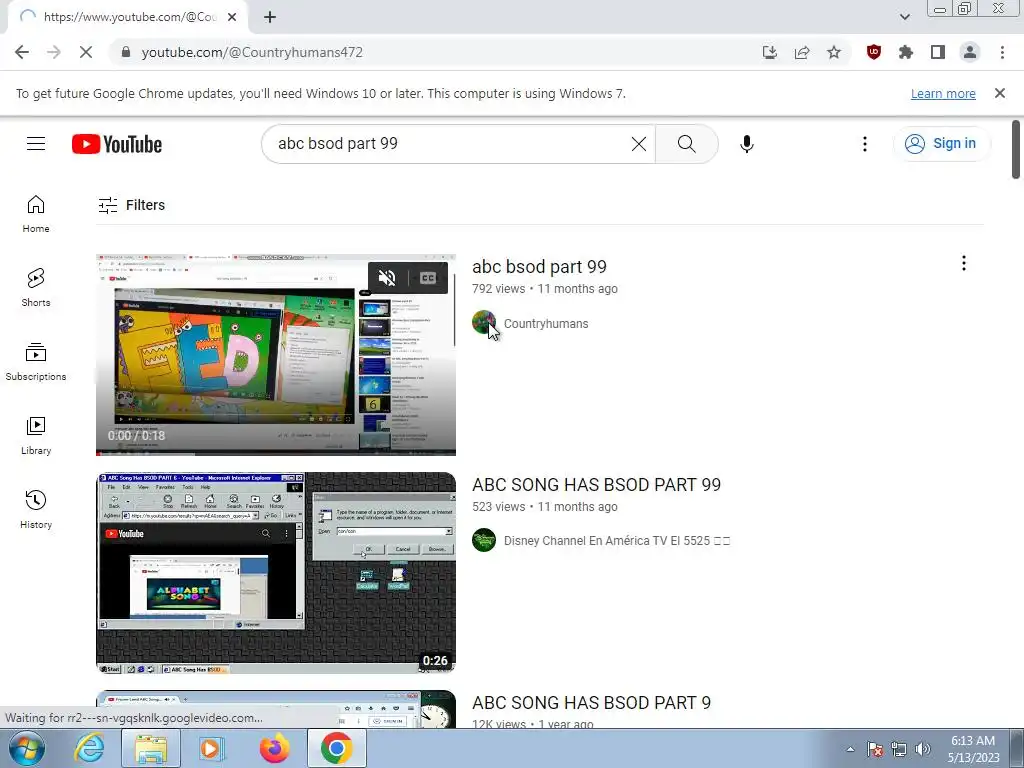
Task: Toggle captions on preview video
Action: pos(428,278)
